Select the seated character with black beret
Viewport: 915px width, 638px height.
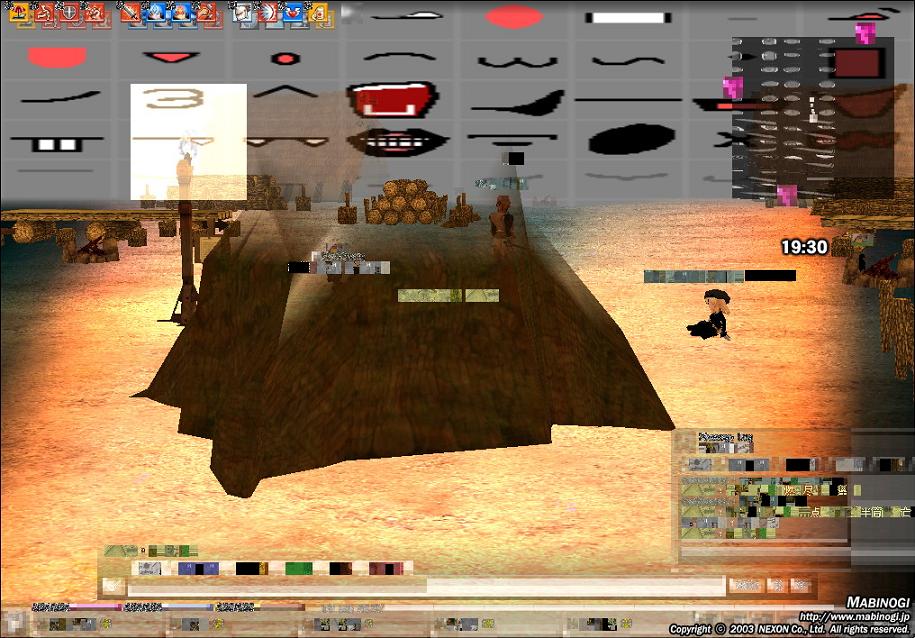(x=710, y=314)
